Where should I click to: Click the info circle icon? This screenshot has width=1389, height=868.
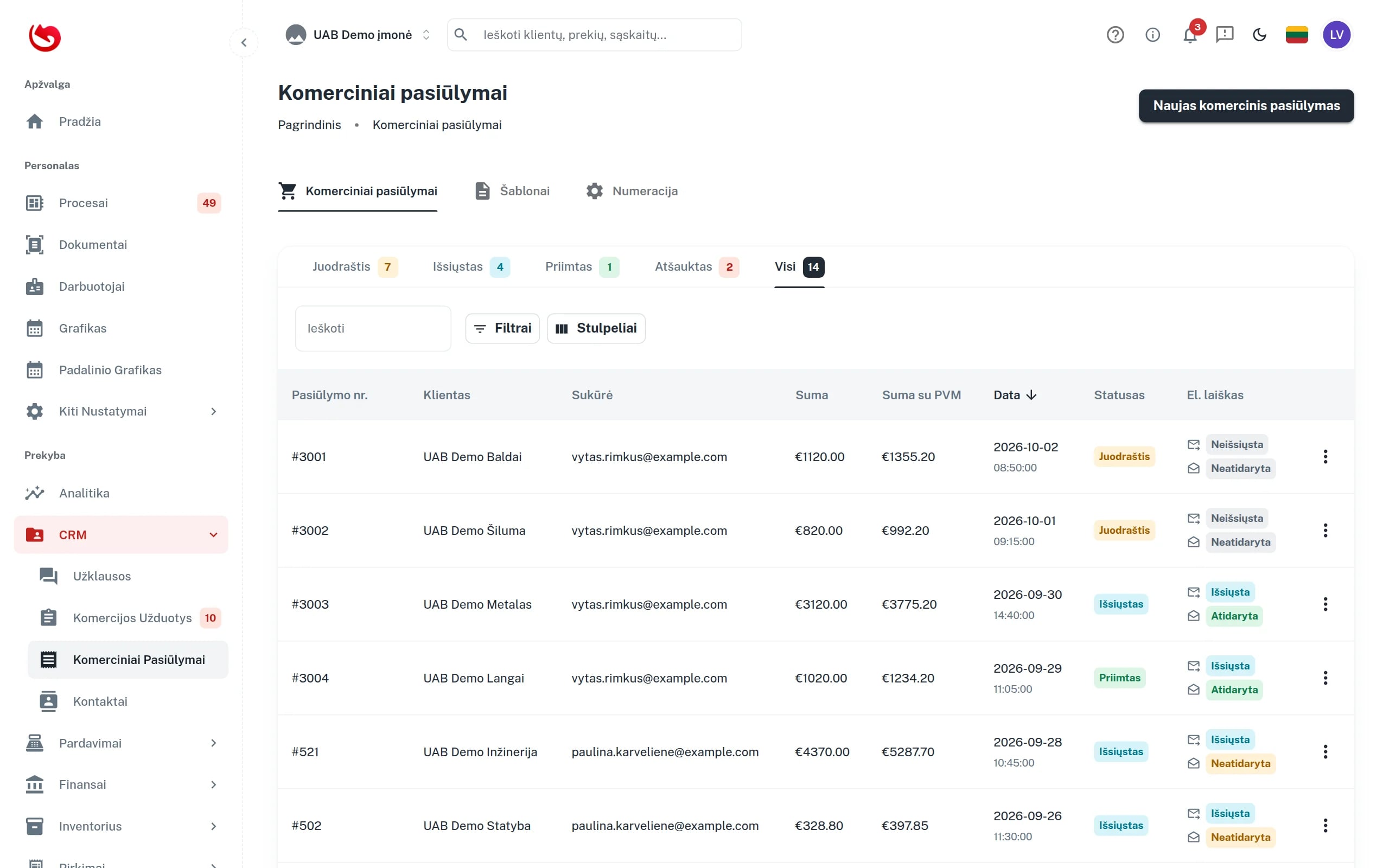(x=1152, y=35)
